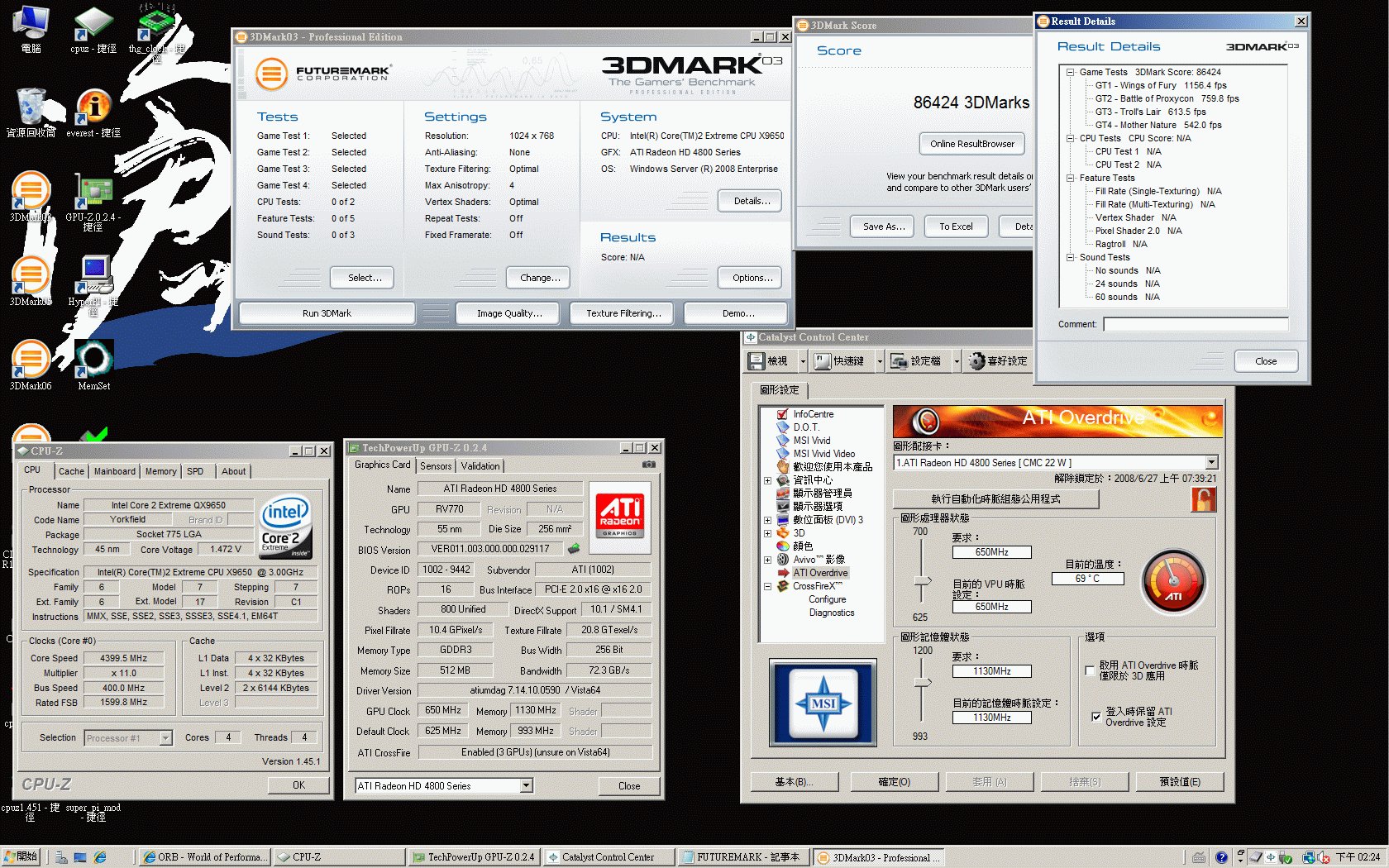Select Configure under CrossFireX
This screenshot has width=1389, height=868.
[x=827, y=599]
